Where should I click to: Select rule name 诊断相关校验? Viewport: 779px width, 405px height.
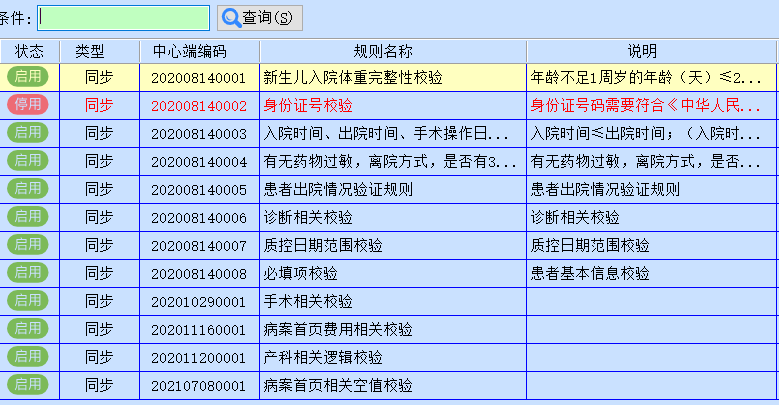(308, 217)
